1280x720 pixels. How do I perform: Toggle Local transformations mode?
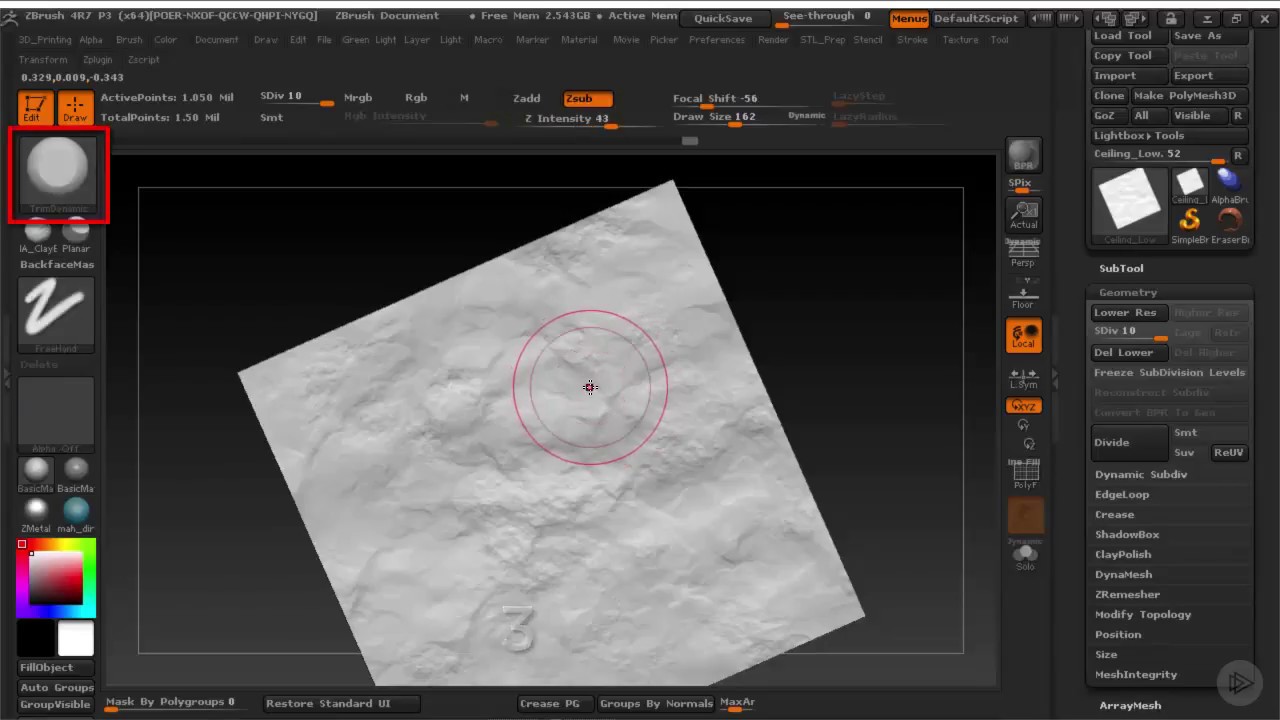tap(1024, 335)
